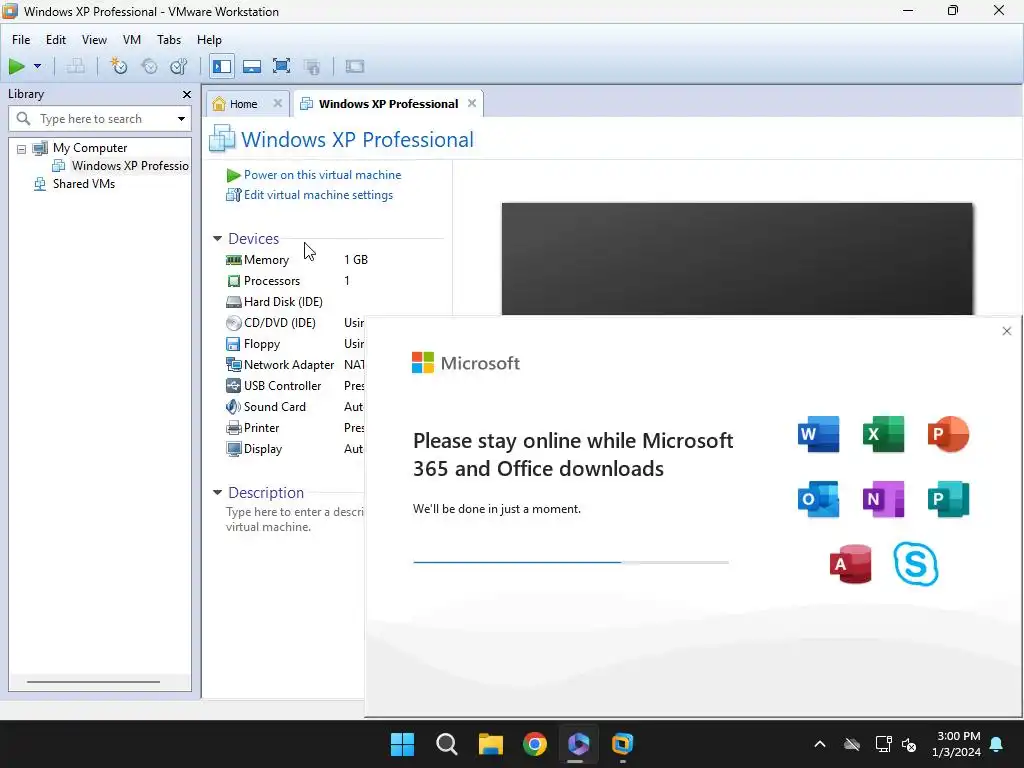Click the Publisher icon in Office dialog
Screen dimensions: 1024x768
(948, 500)
